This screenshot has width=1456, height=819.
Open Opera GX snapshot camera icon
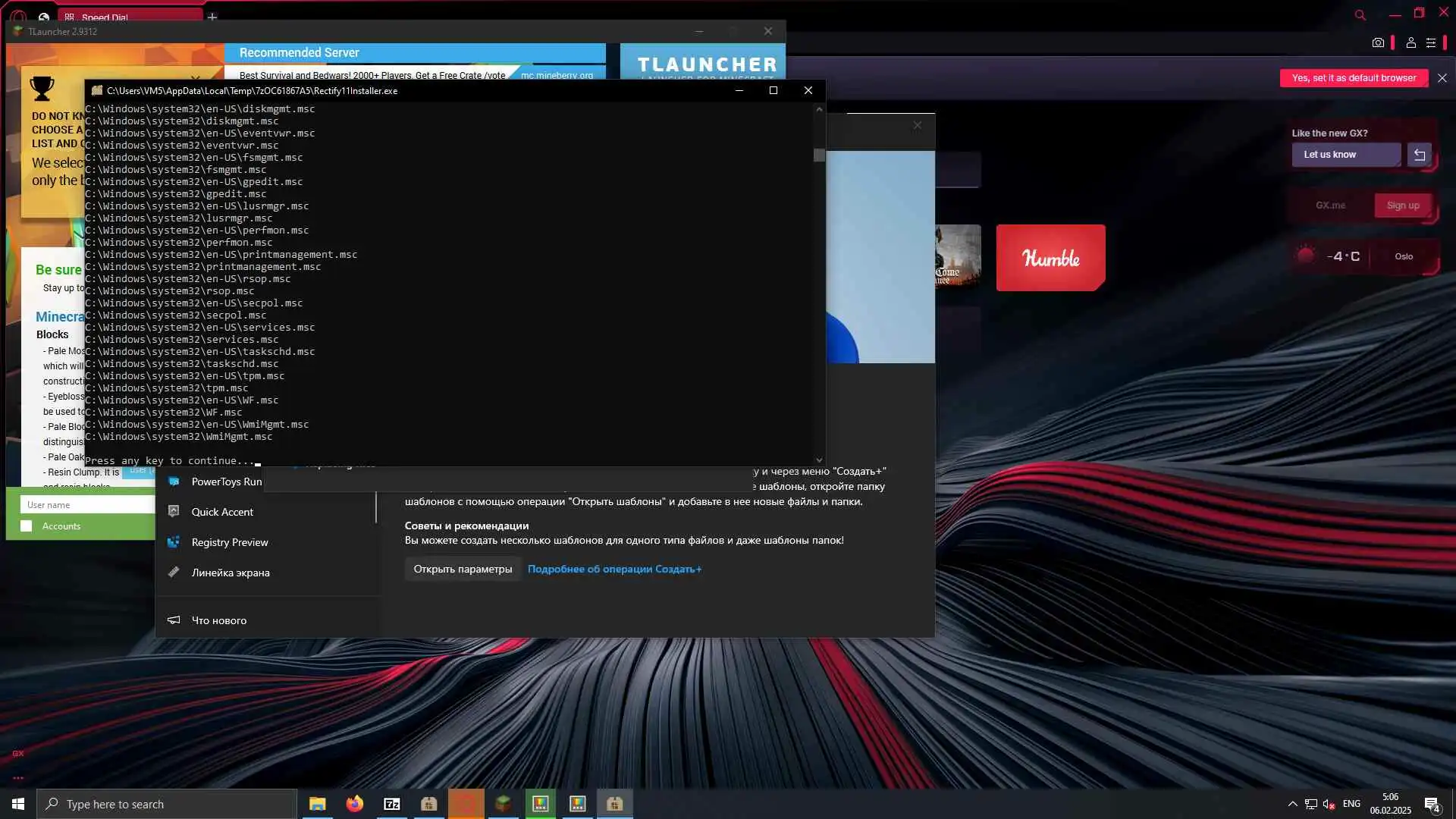(1378, 43)
